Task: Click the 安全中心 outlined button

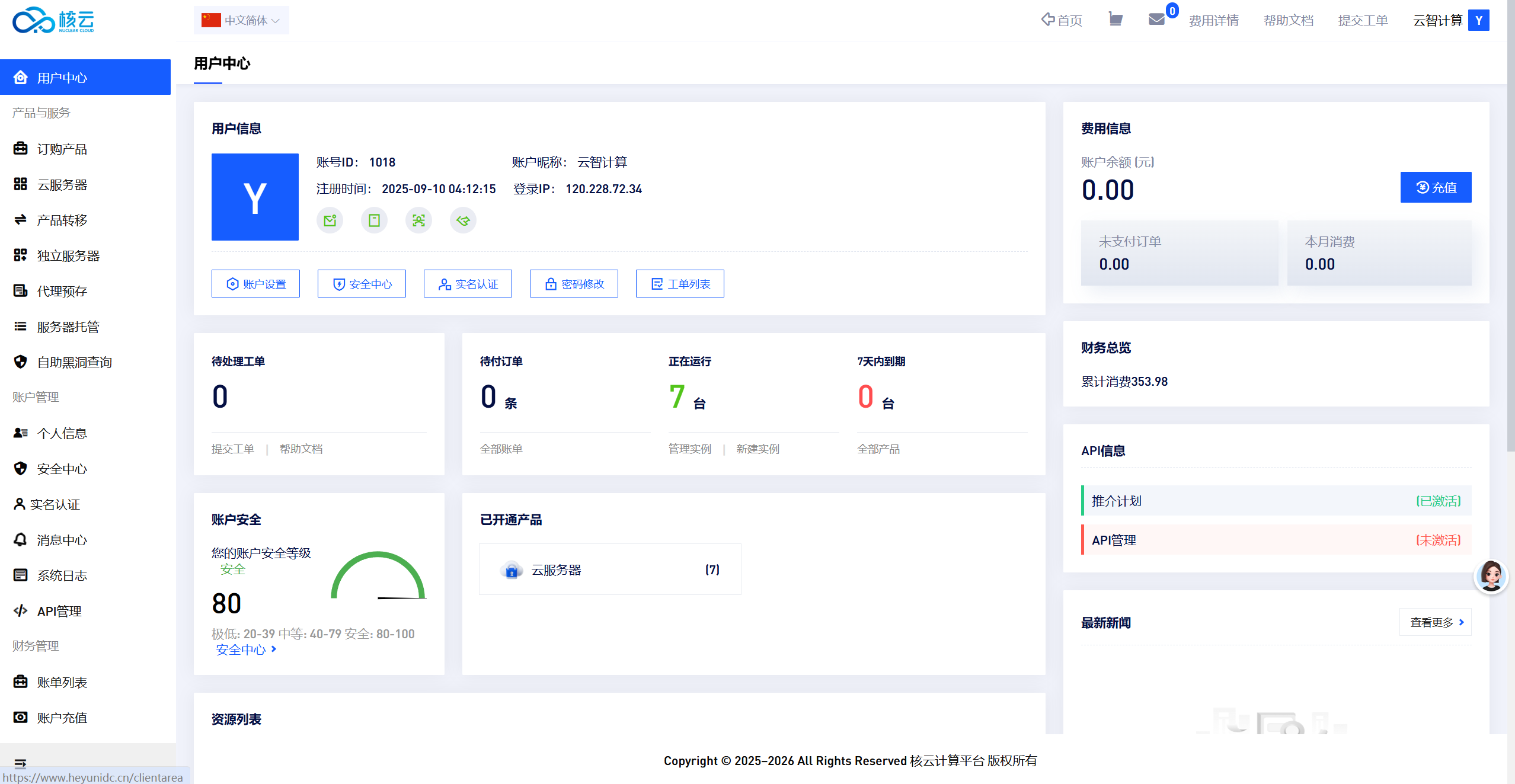Action: [362, 284]
